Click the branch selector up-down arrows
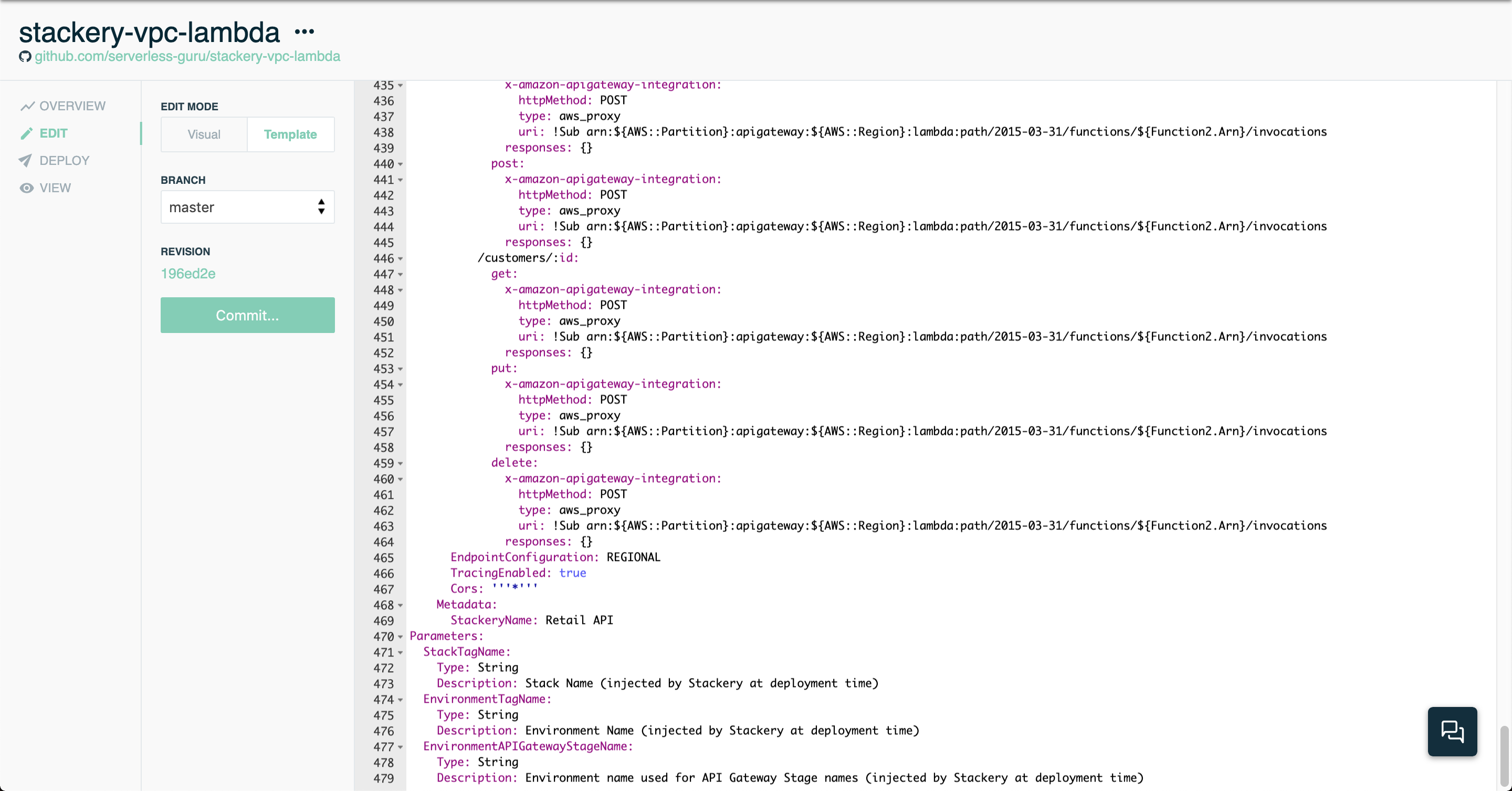This screenshot has height=791, width=1512. click(x=321, y=207)
